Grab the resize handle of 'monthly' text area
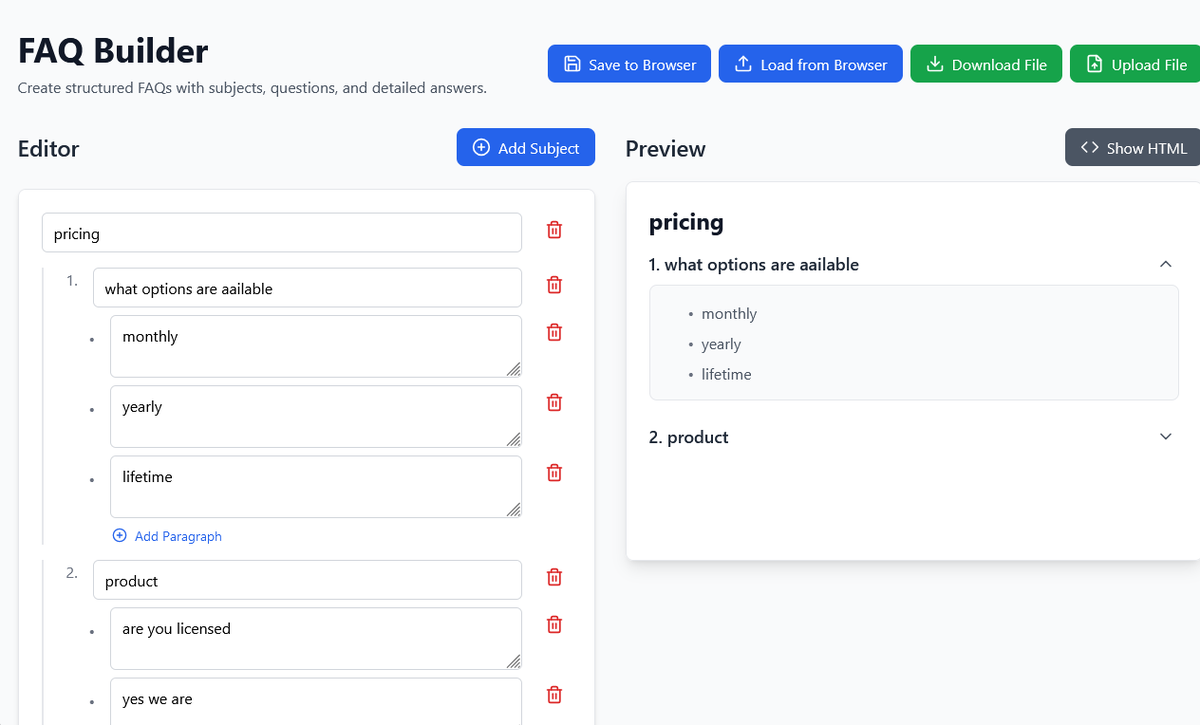The width and height of the screenshot is (1200, 725). (514, 369)
